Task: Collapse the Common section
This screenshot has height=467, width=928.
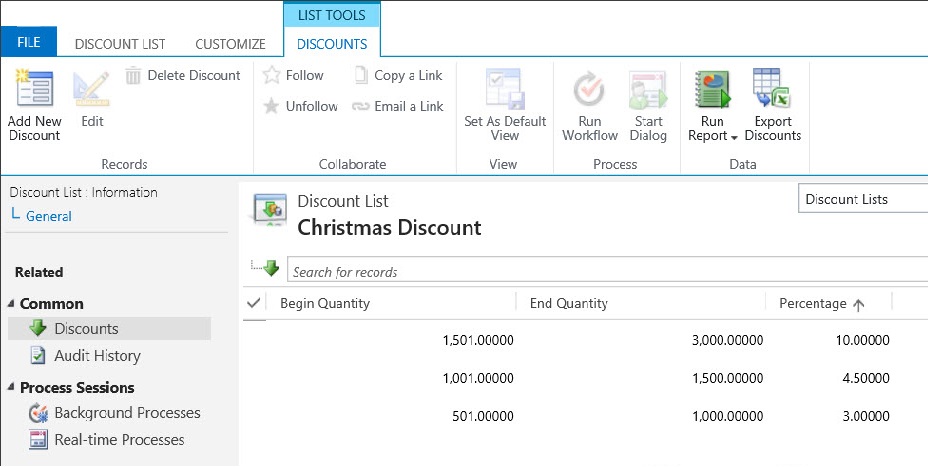Action: click(11, 304)
